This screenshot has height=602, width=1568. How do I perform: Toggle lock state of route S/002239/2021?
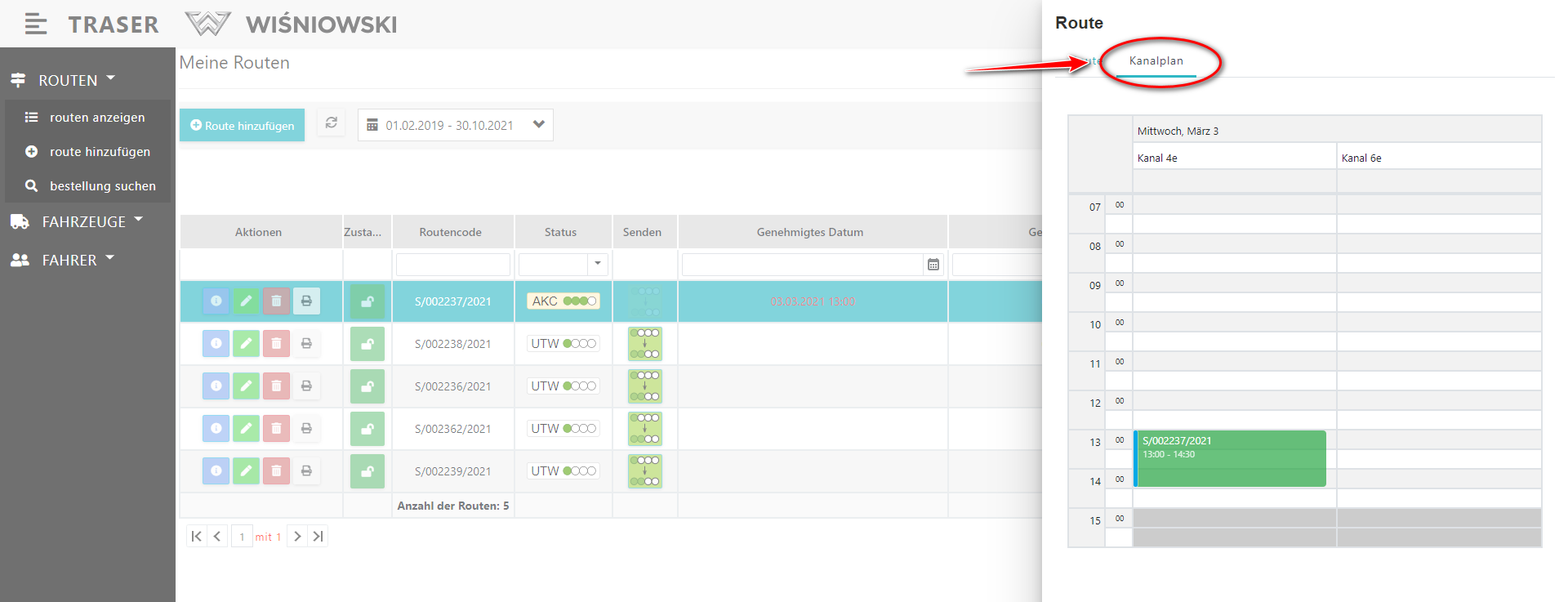pyautogui.click(x=367, y=471)
